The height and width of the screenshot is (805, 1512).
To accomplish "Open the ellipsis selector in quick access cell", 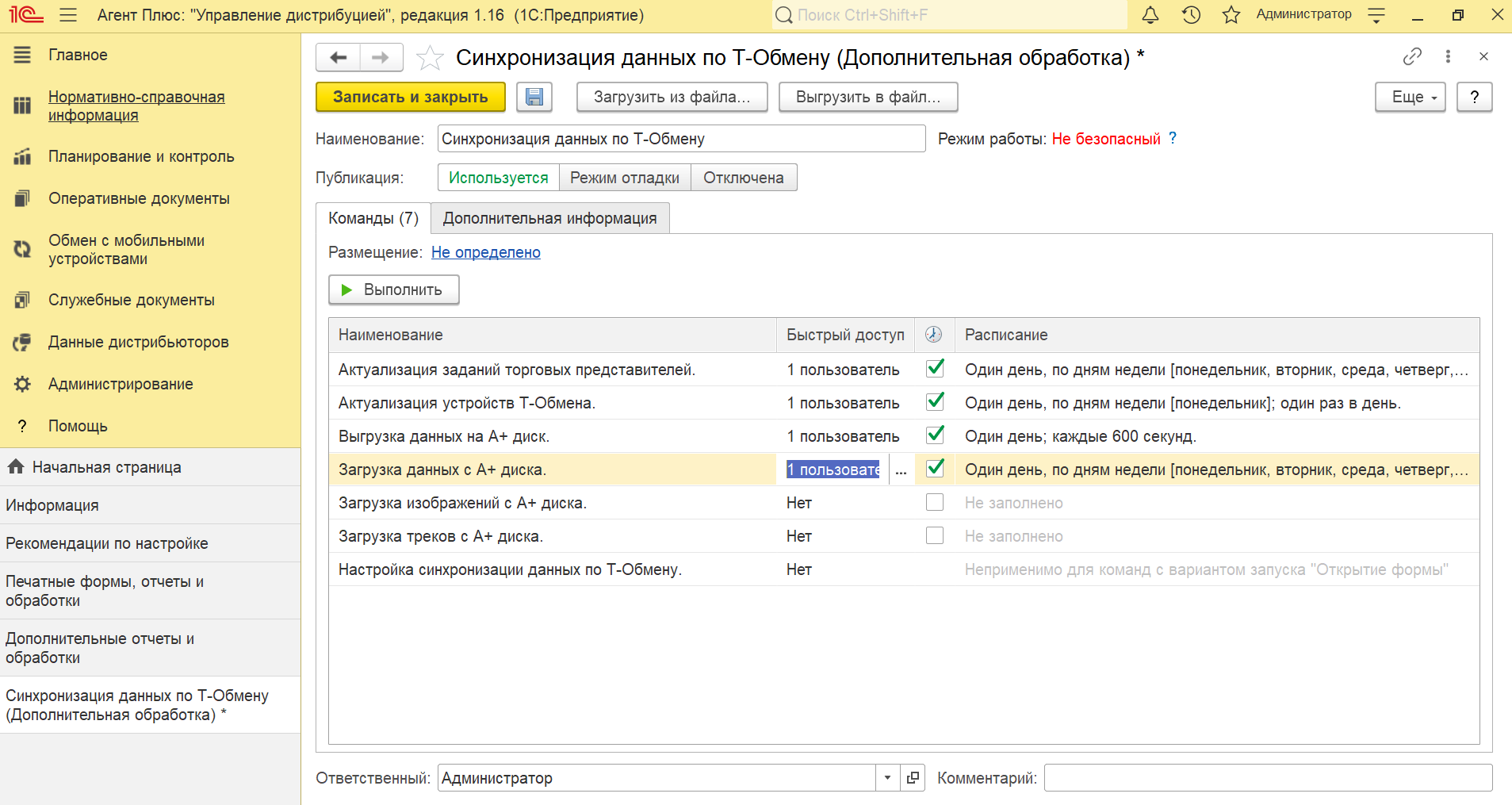I will point(901,470).
